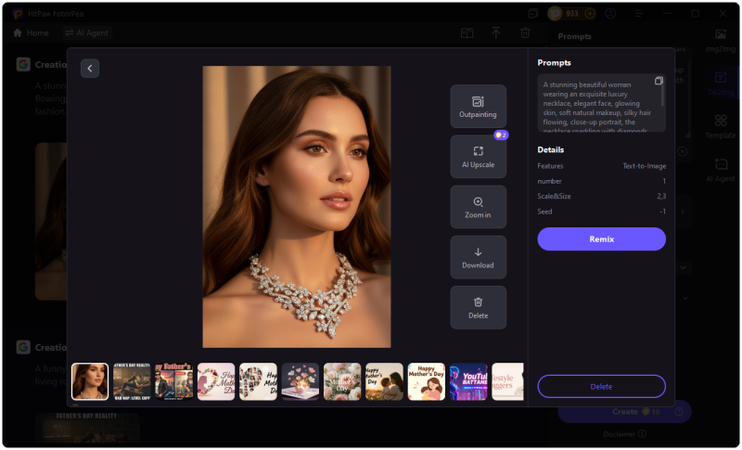Open the user account icon
Image resolution: width=742 pixels, height=450 pixels.
pyautogui.click(x=610, y=13)
